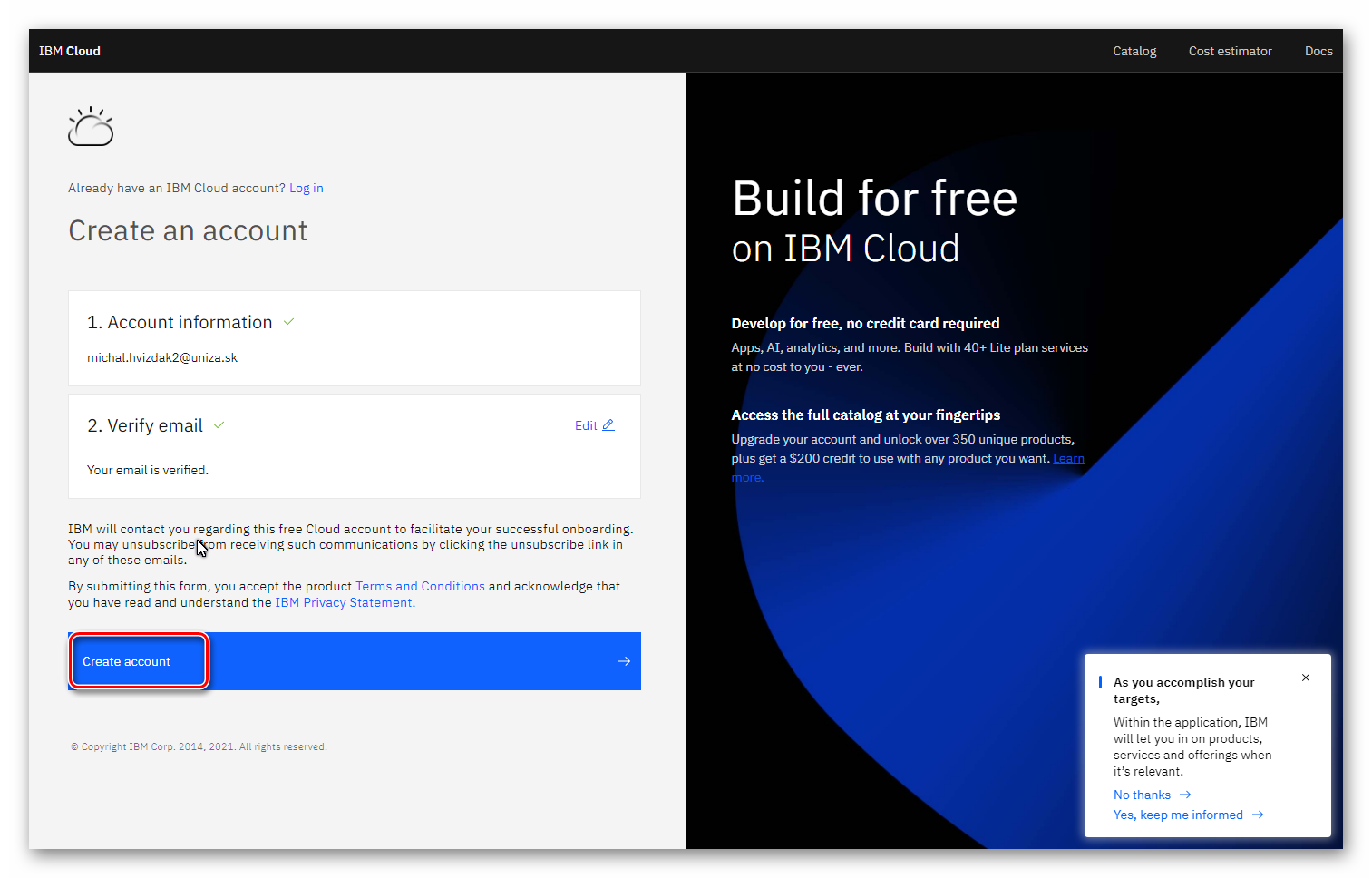Click the Account information green checkmark
The width and height of the screenshot is (1372, 878).
pyautogui.click(x=288, y=322)
